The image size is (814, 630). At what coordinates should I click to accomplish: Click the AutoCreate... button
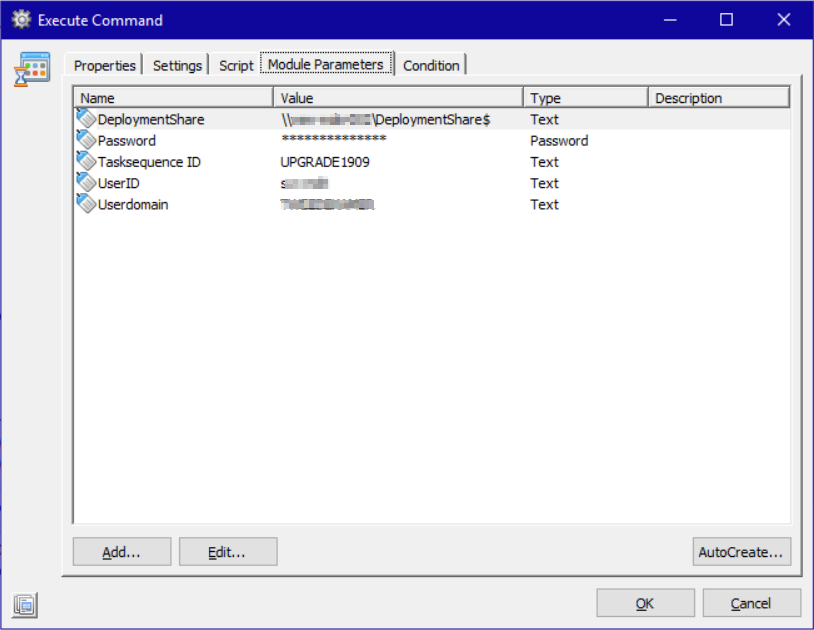pyautogui.click(x=742, y=551)
